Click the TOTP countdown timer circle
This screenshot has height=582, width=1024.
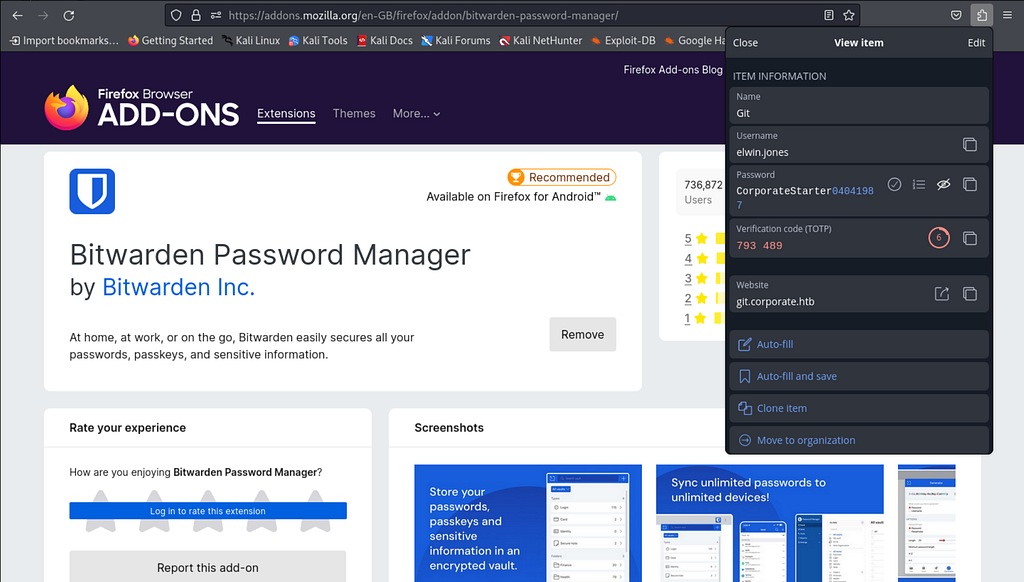[x=939, y=238]
